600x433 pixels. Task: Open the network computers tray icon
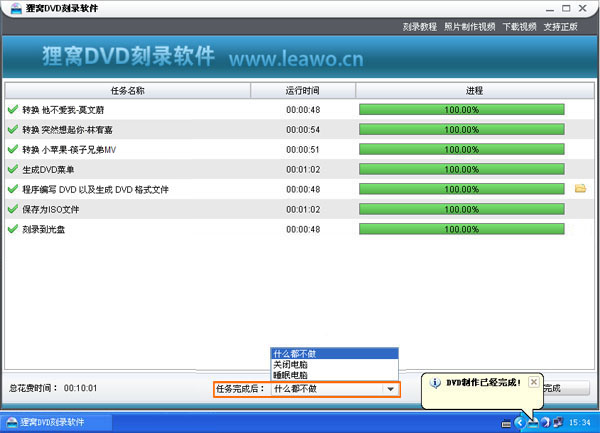[558, 423]
